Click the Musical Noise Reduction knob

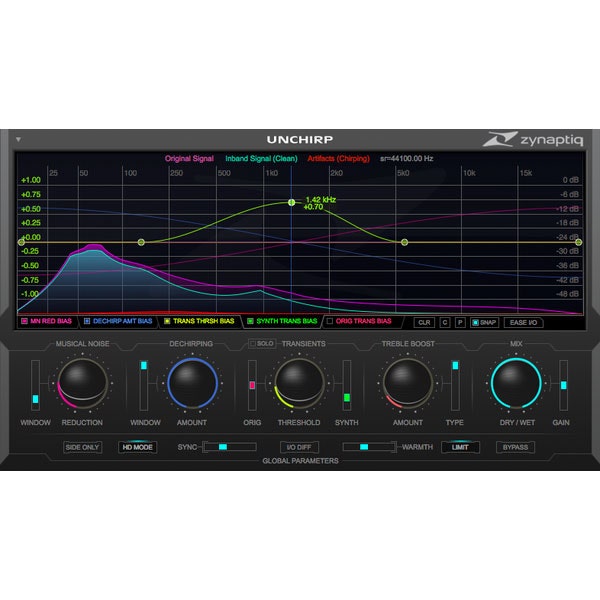pyautogui.click(x=83, y=383)
